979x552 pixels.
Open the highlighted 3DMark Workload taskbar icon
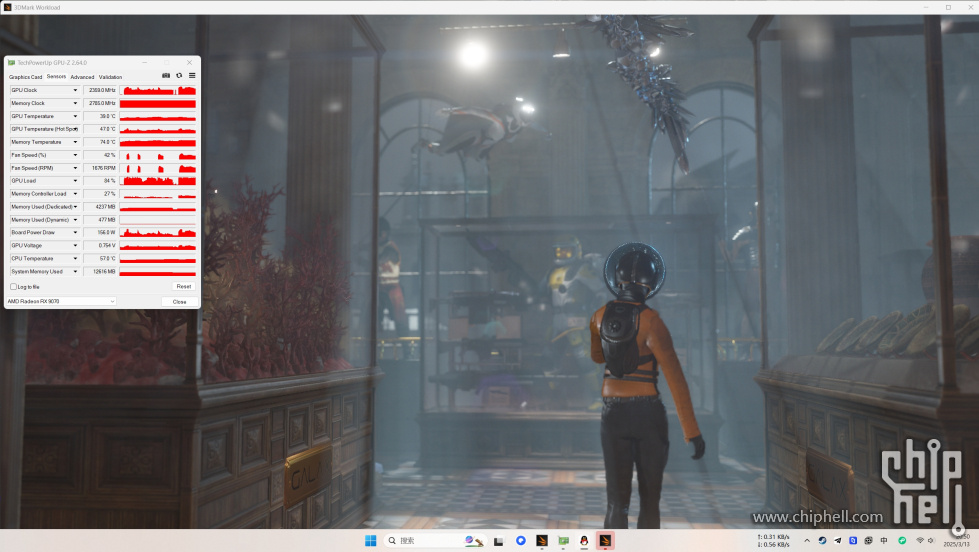click(605, 541)
